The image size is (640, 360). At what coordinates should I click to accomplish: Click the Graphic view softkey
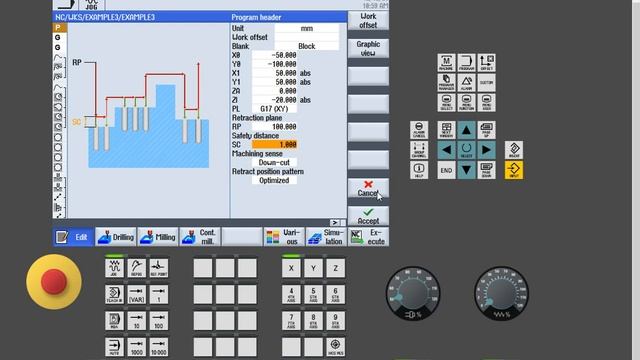pos(368,48)
